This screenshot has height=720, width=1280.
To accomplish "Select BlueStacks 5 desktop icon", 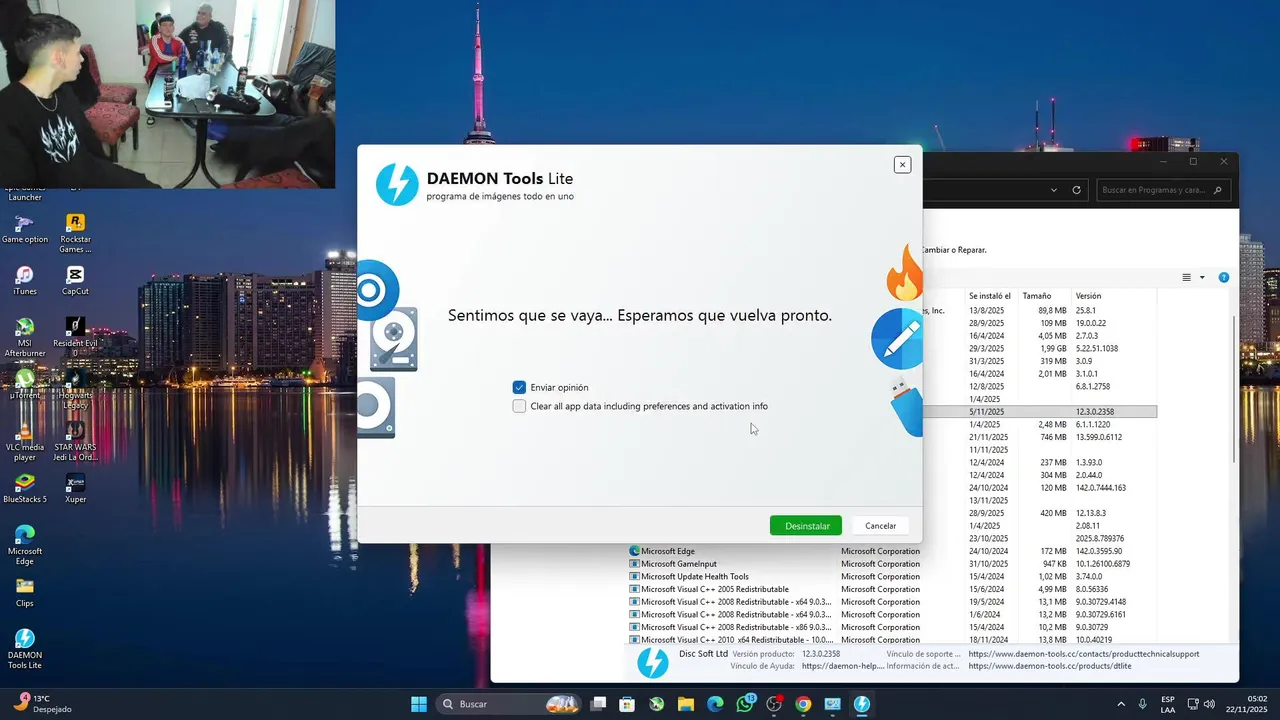I will click(24, 489).
